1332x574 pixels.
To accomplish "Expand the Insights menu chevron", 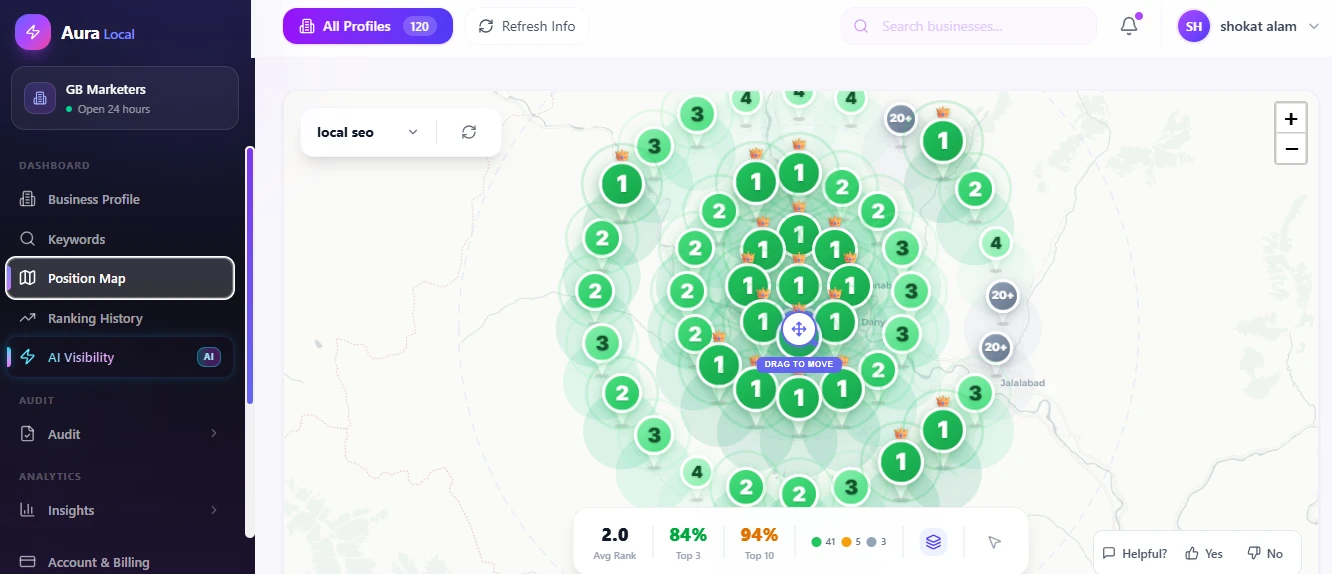I will [213, 510].
